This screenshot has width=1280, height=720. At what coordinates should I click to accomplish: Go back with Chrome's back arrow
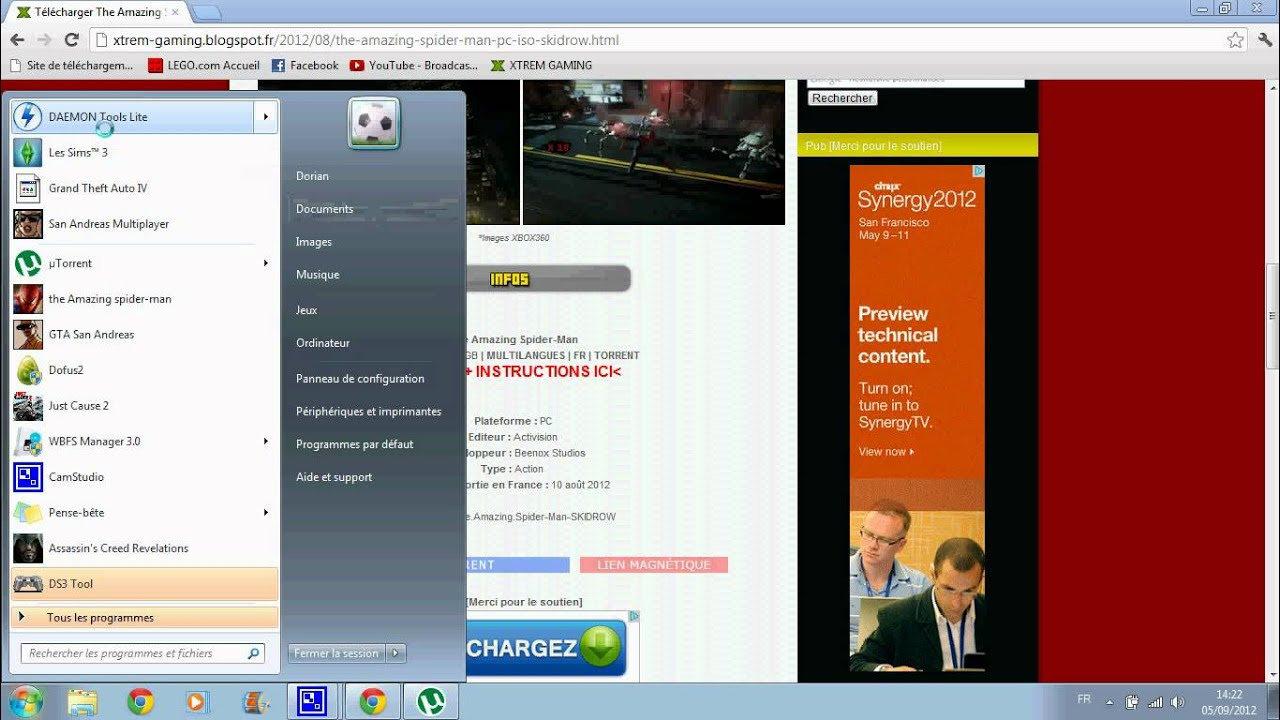pyautogui.click(x=17, y=40)
